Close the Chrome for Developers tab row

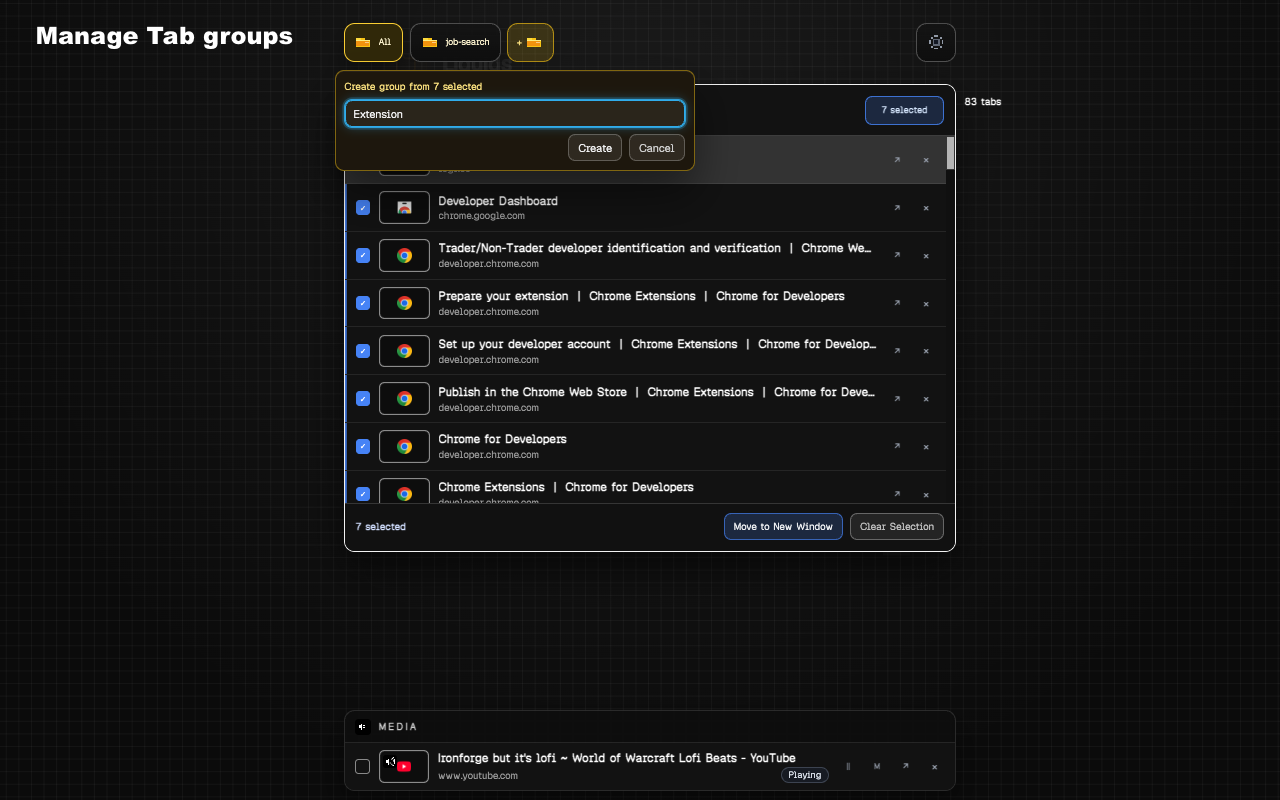pos(926,447)
